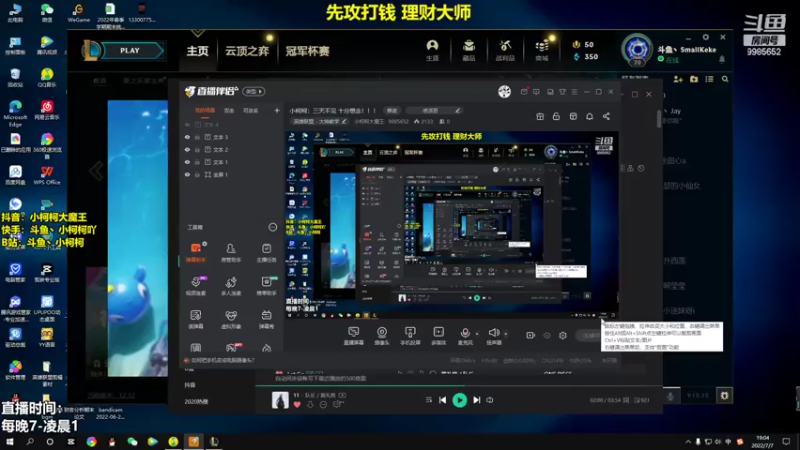800x450 pixels.
Task: Expand the microphone options arrow
Action: coord(477,334)
